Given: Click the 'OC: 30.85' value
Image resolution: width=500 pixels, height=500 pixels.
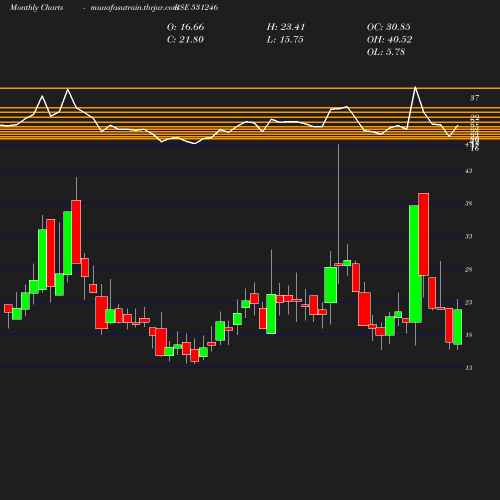Looking at the screenshot, I should 389,27.
